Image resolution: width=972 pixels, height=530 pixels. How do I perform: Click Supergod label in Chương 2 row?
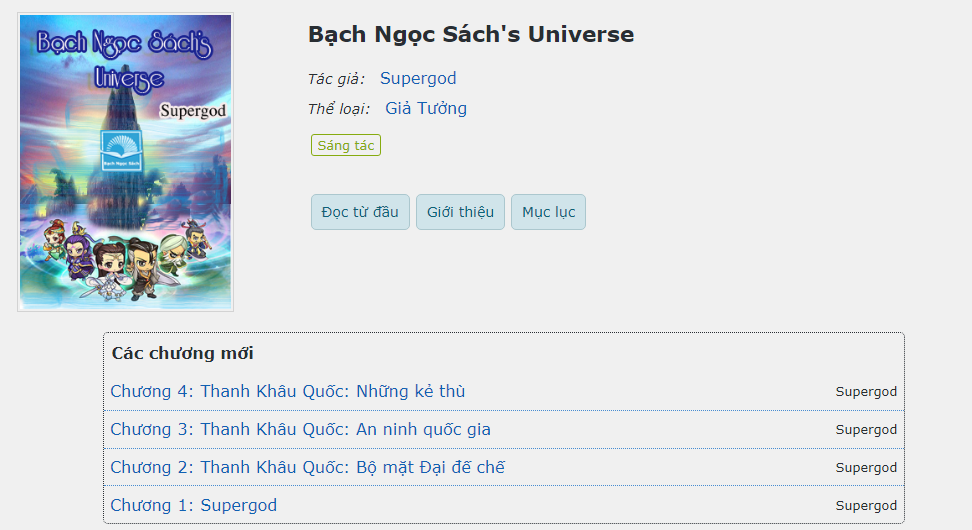866,468
